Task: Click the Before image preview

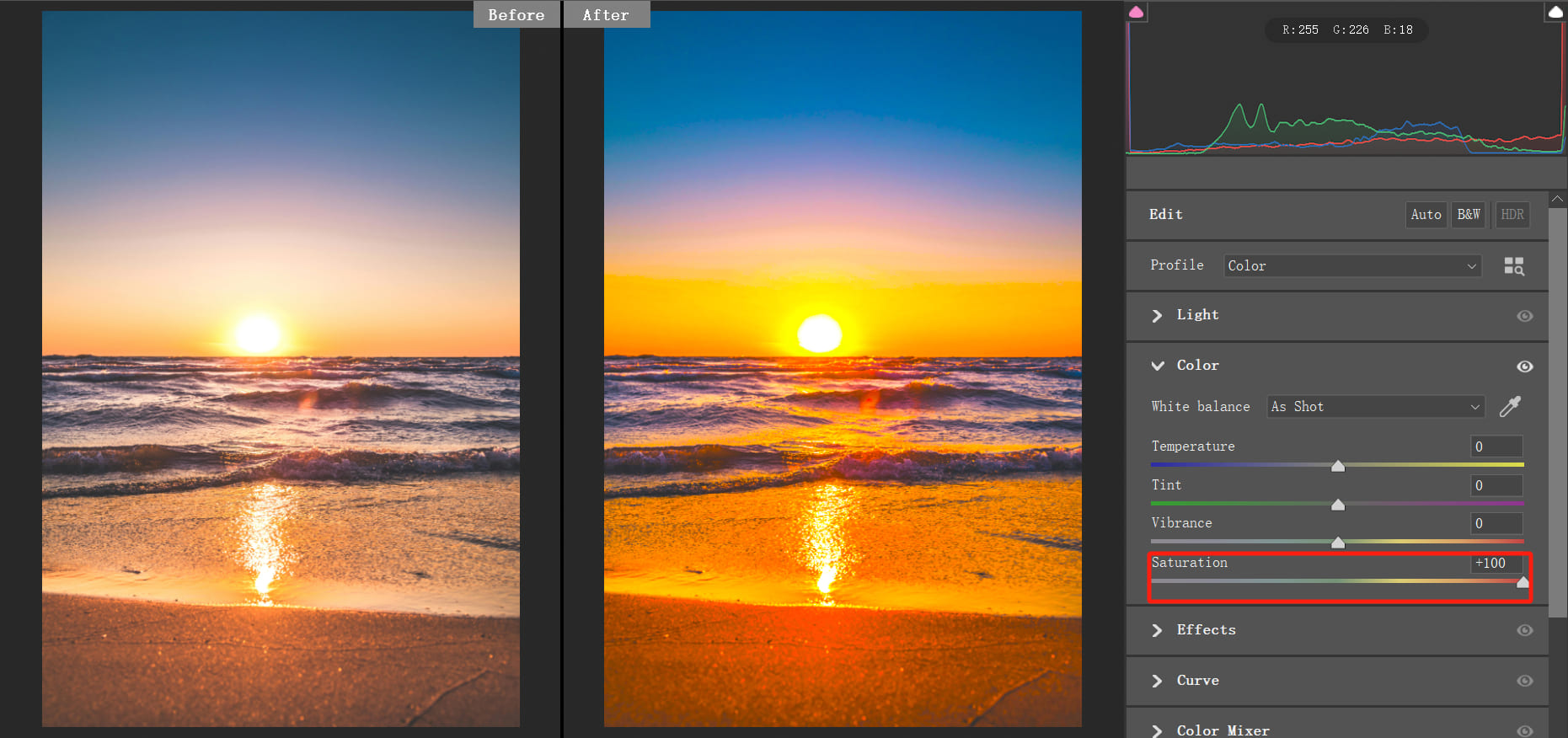Action: [x=281, y=369]
